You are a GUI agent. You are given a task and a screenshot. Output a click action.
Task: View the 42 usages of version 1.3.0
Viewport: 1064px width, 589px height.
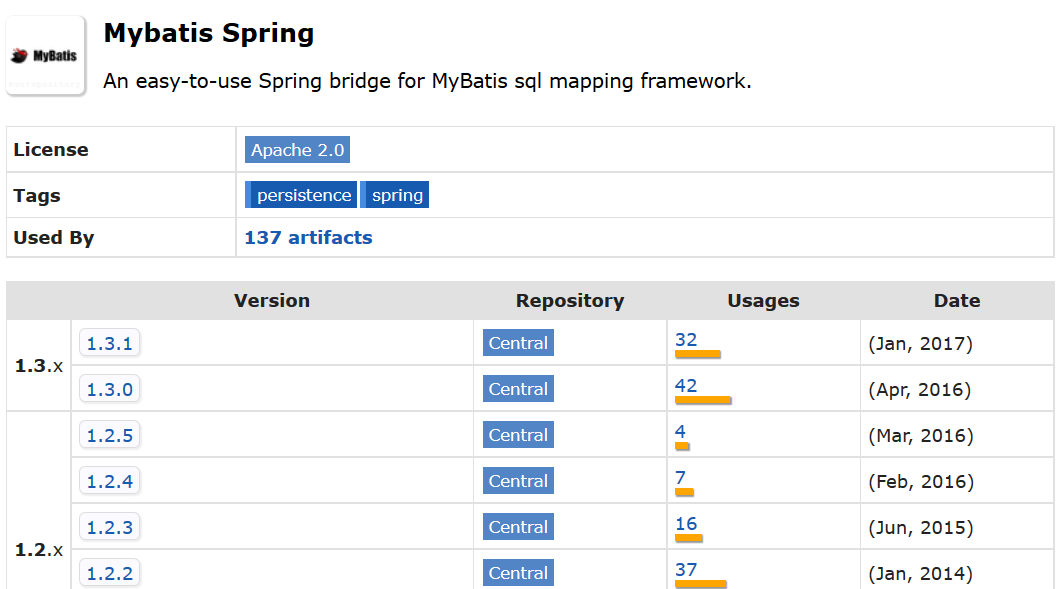pos(685,386)
